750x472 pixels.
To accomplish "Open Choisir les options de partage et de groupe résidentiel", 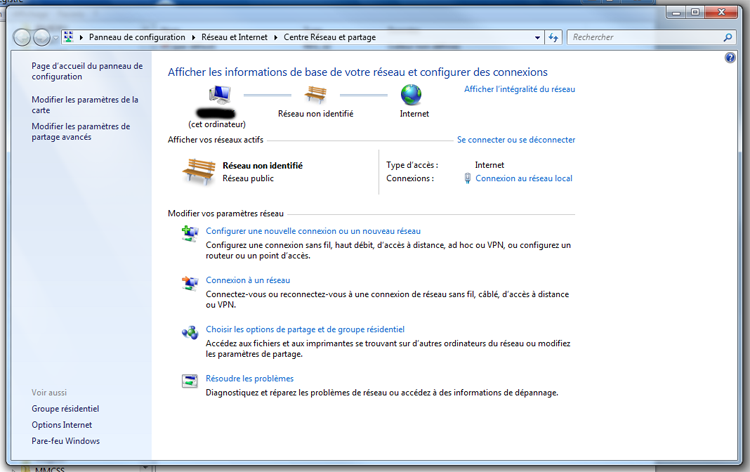I will coord(305,329).
